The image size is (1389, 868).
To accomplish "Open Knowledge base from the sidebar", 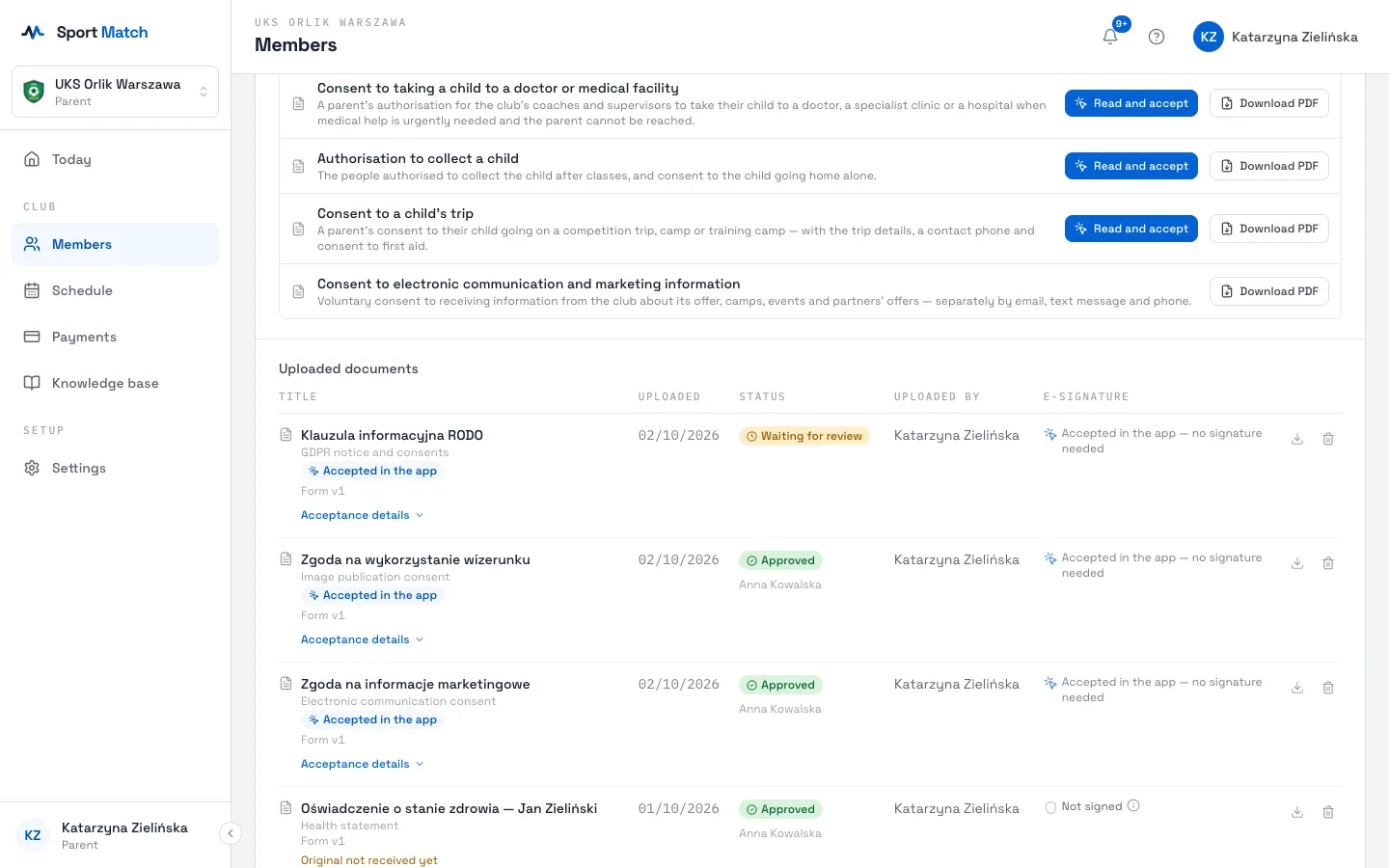I will (x=115, y=383).
